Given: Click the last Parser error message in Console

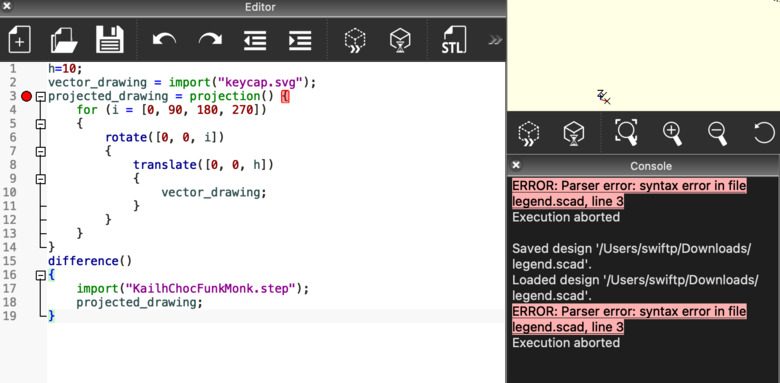Looking at the screenshot, I should 629,319.
